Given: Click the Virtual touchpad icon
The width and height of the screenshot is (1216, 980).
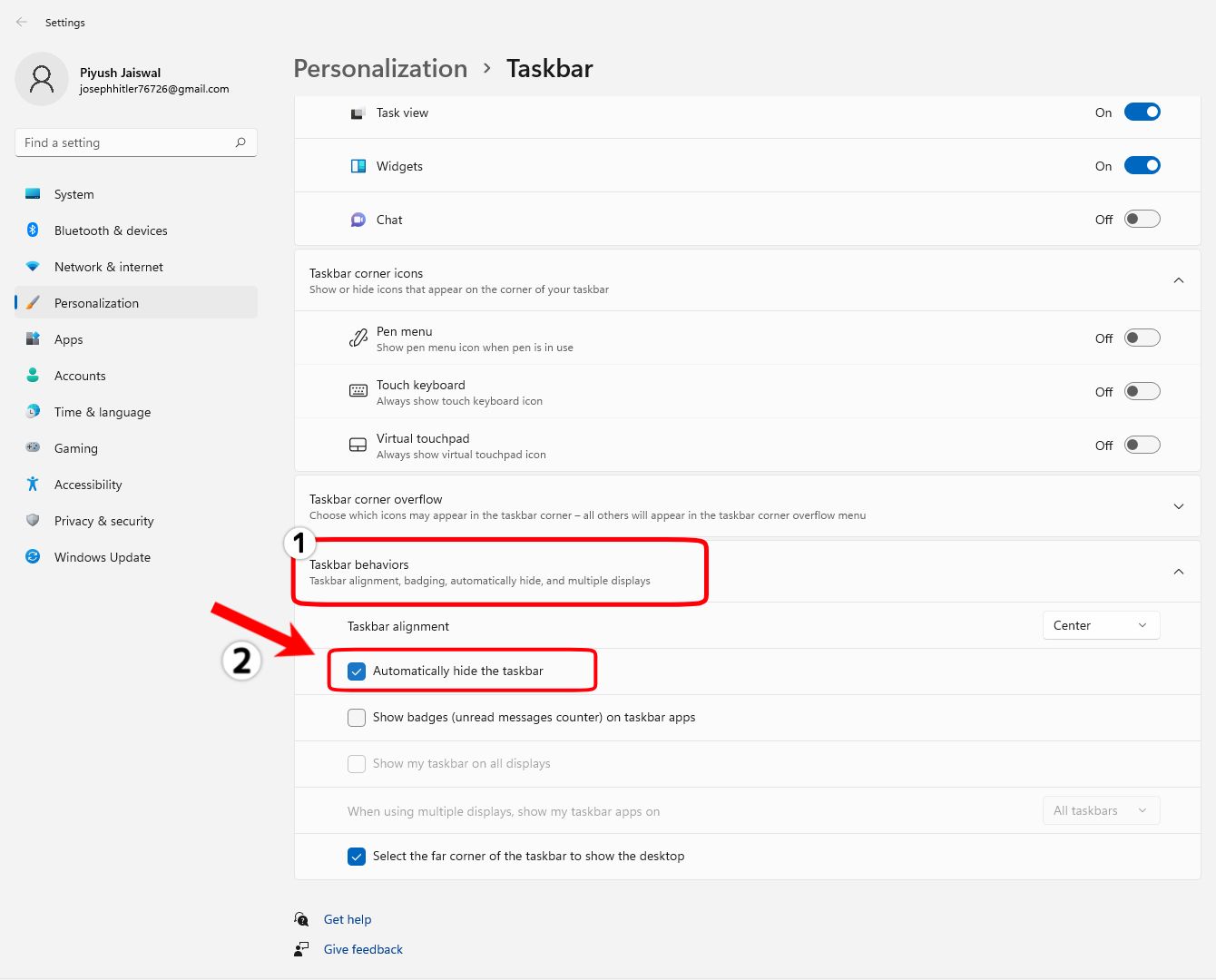Looking at the screenshot, I should coord(358,444).
